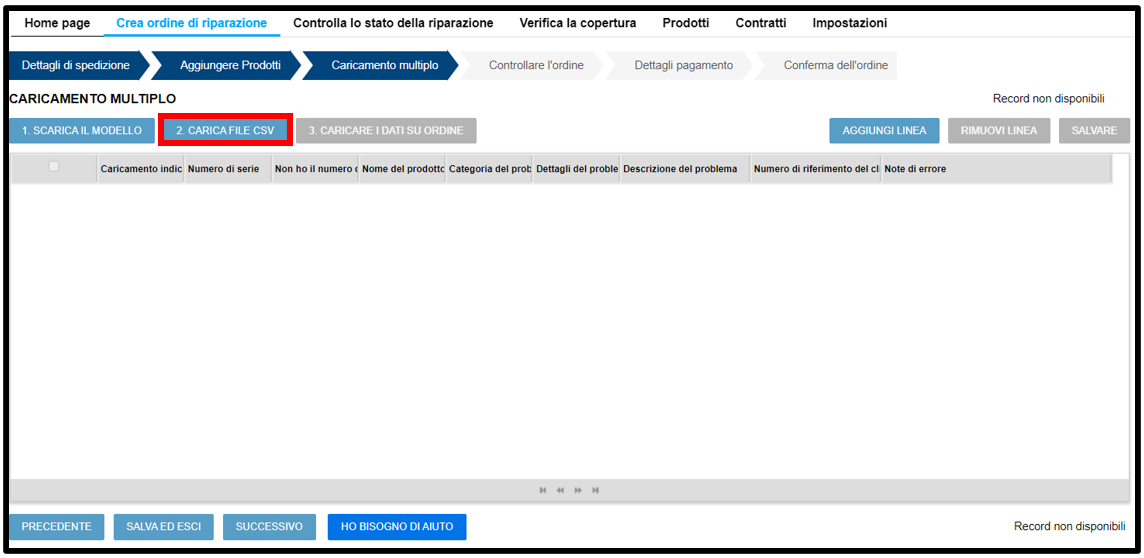Image resolution: width=1144 pixels, height=558 pixels.
Task: Open the Home page tab
Action: (x=57, y=23)
